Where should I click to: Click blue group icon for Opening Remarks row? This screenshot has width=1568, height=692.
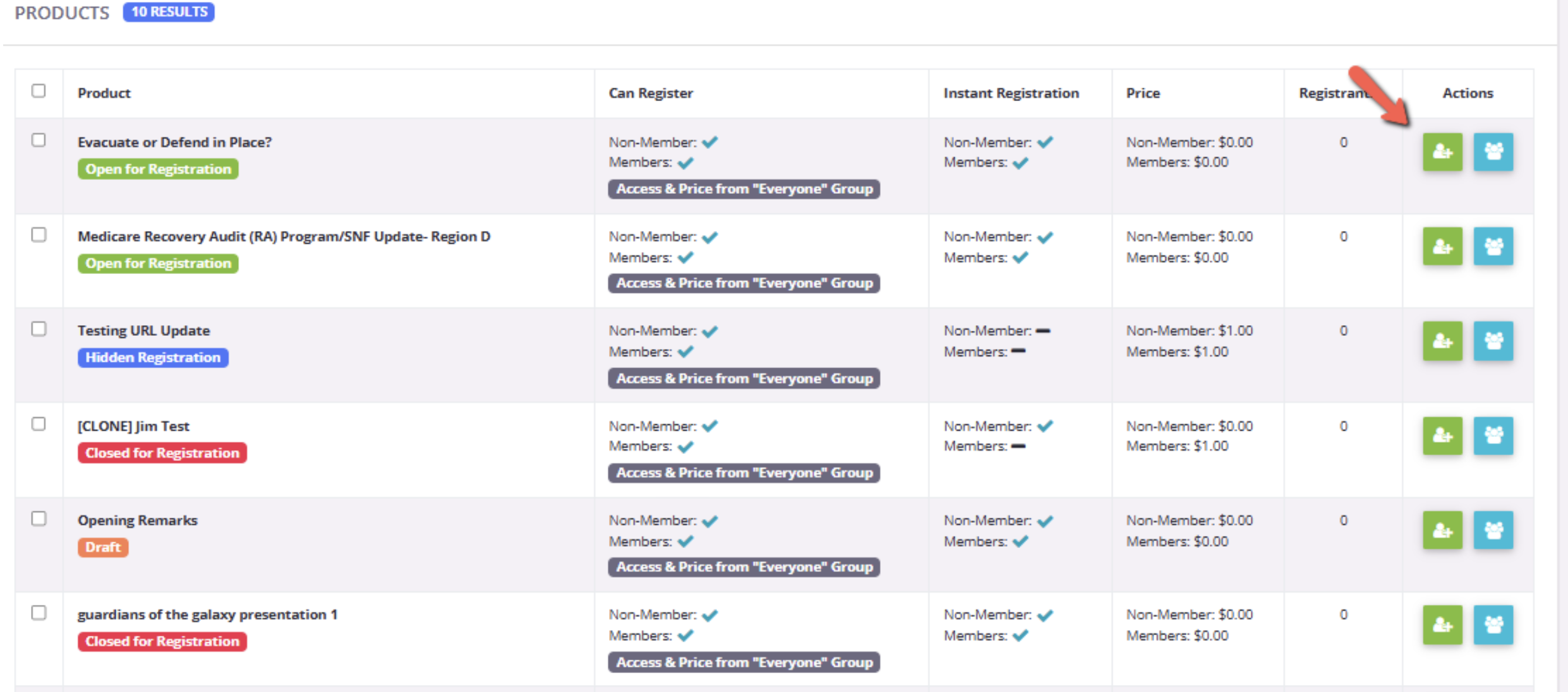[1493, 530]
